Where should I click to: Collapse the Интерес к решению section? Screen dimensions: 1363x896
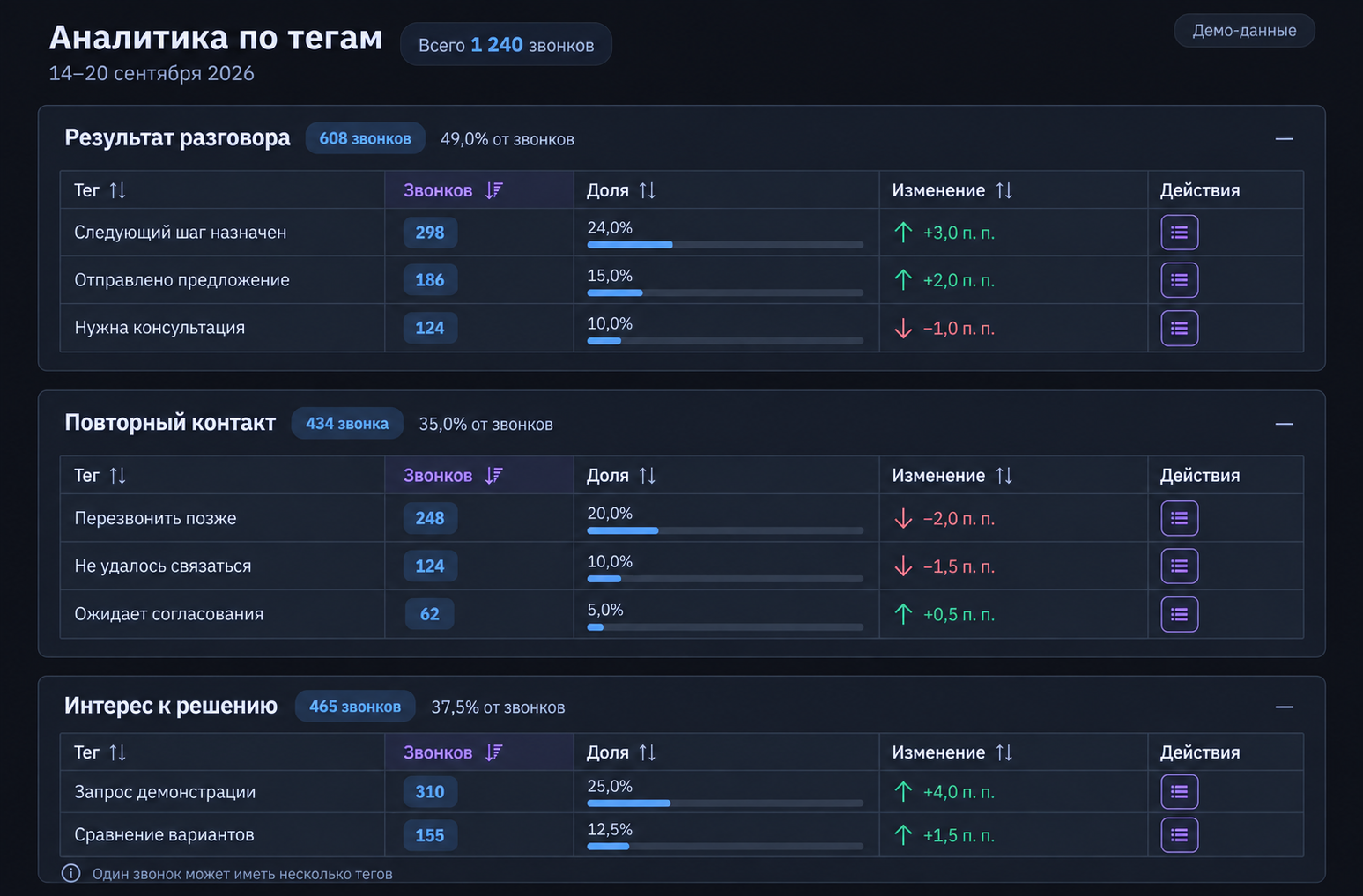(1284, 707)
